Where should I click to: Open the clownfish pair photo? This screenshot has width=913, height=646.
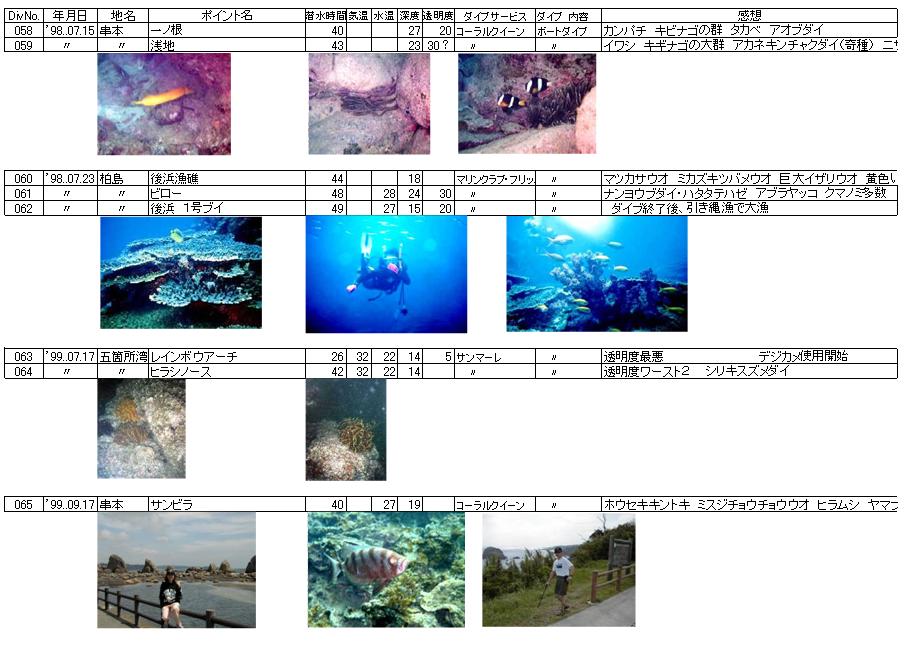(526, 103)
